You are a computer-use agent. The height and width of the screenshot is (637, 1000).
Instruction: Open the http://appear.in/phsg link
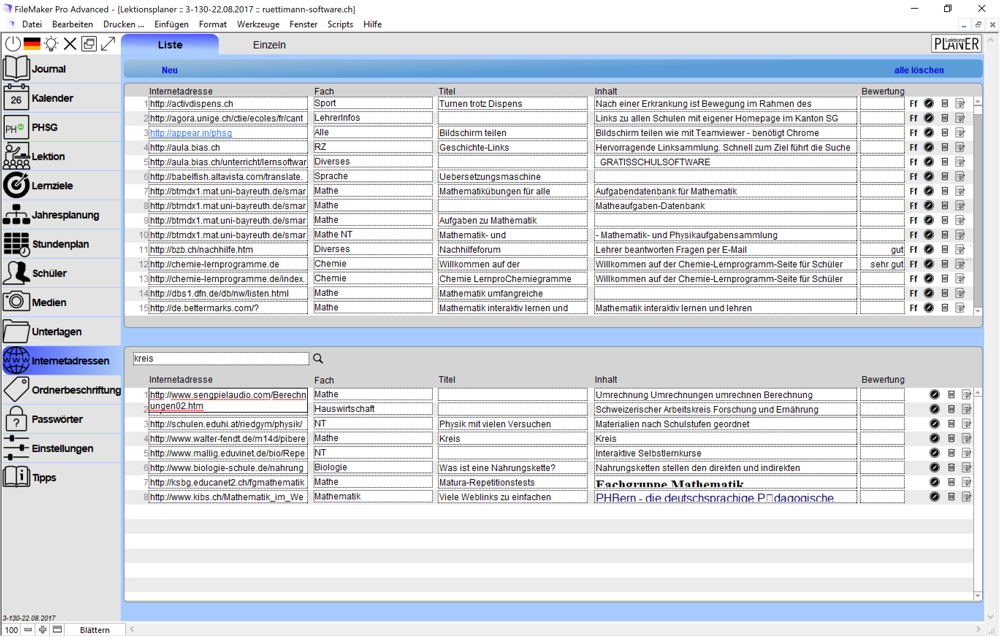pyautogui.click(x=191, y=133)
